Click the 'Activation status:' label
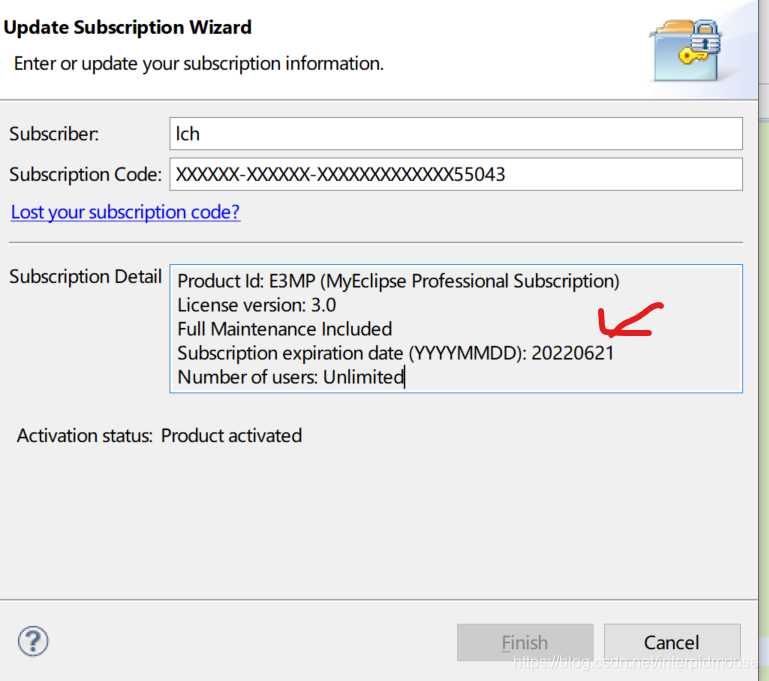 [85, 435]
